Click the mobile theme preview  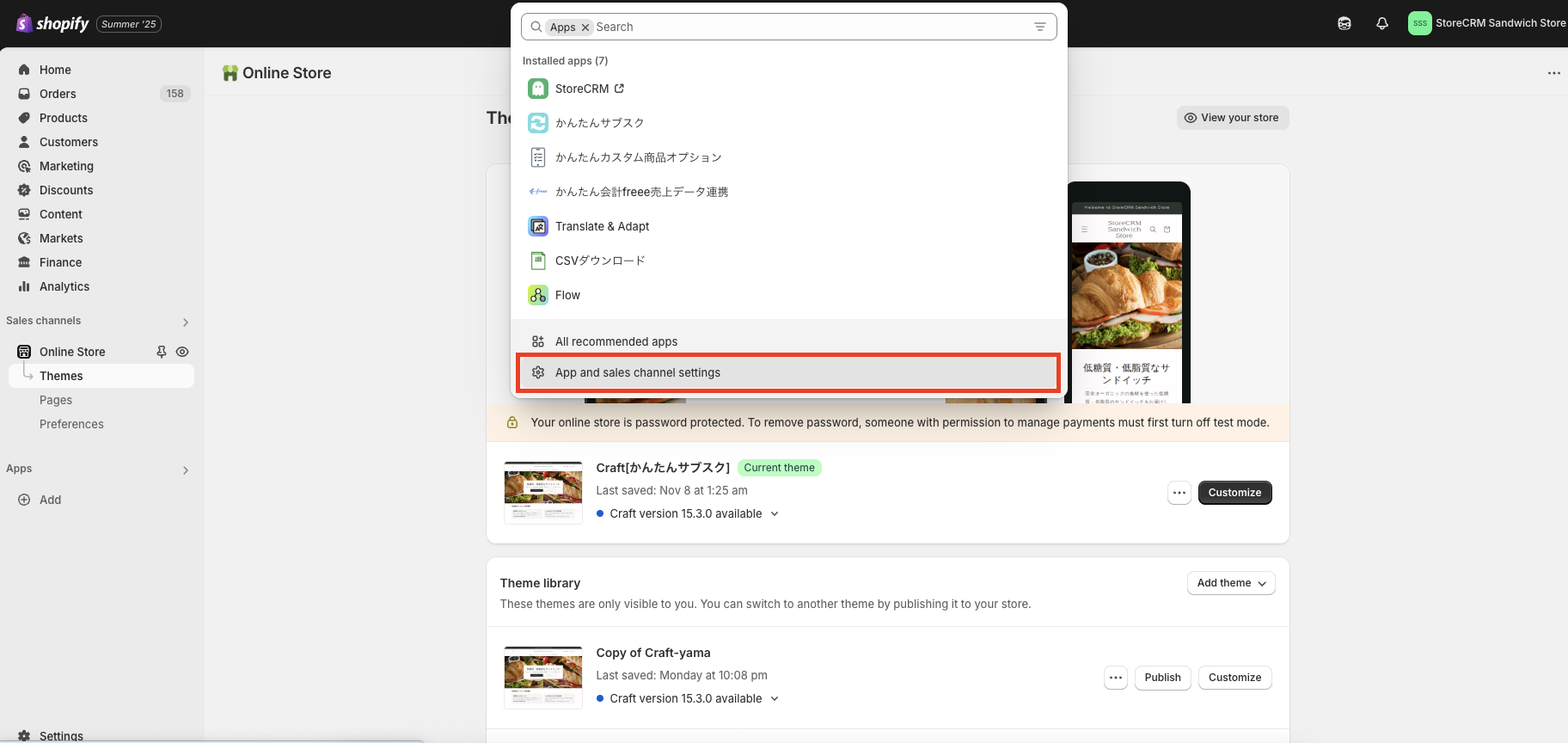1127,294
